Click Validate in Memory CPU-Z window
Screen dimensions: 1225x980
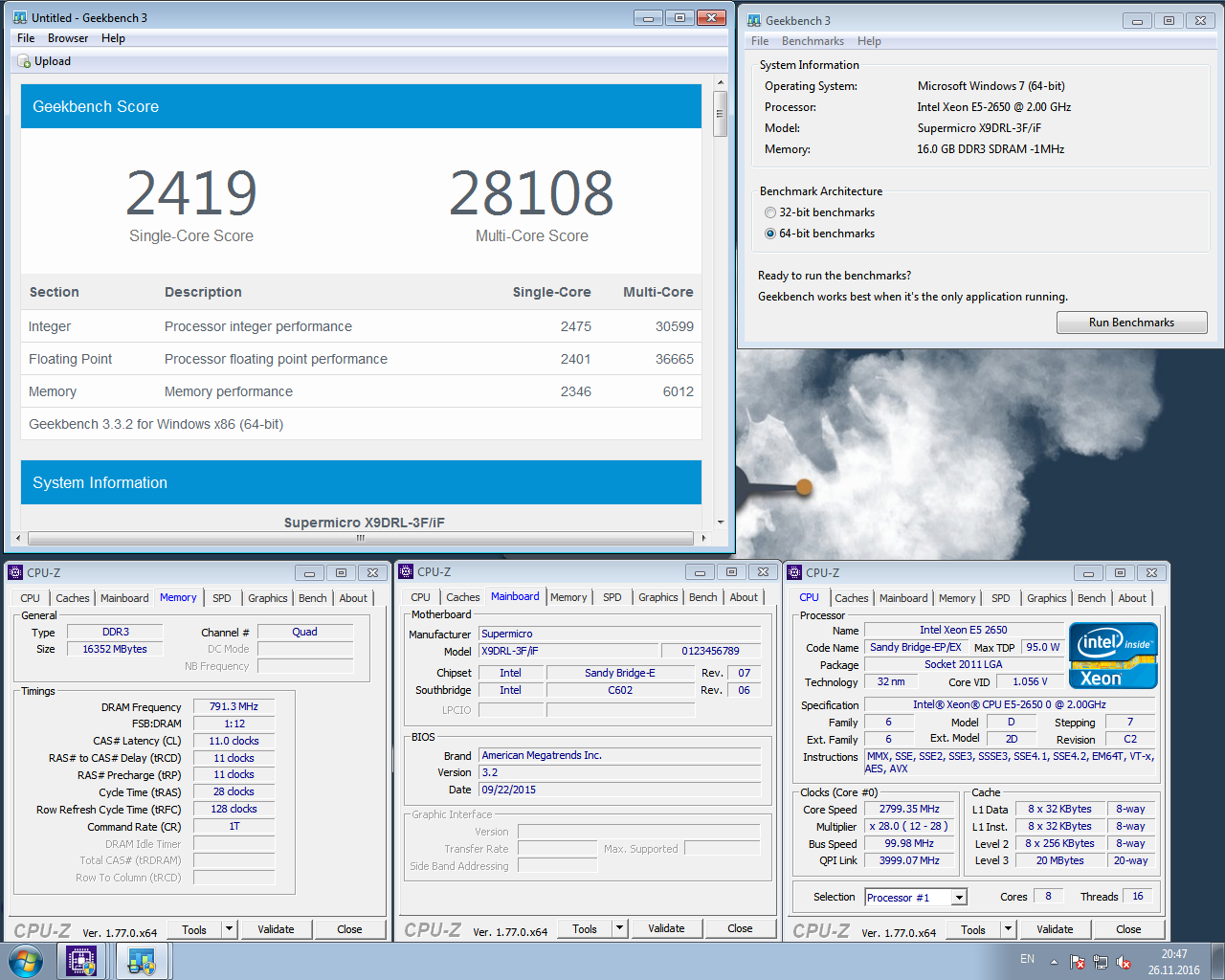pos(276,929)
